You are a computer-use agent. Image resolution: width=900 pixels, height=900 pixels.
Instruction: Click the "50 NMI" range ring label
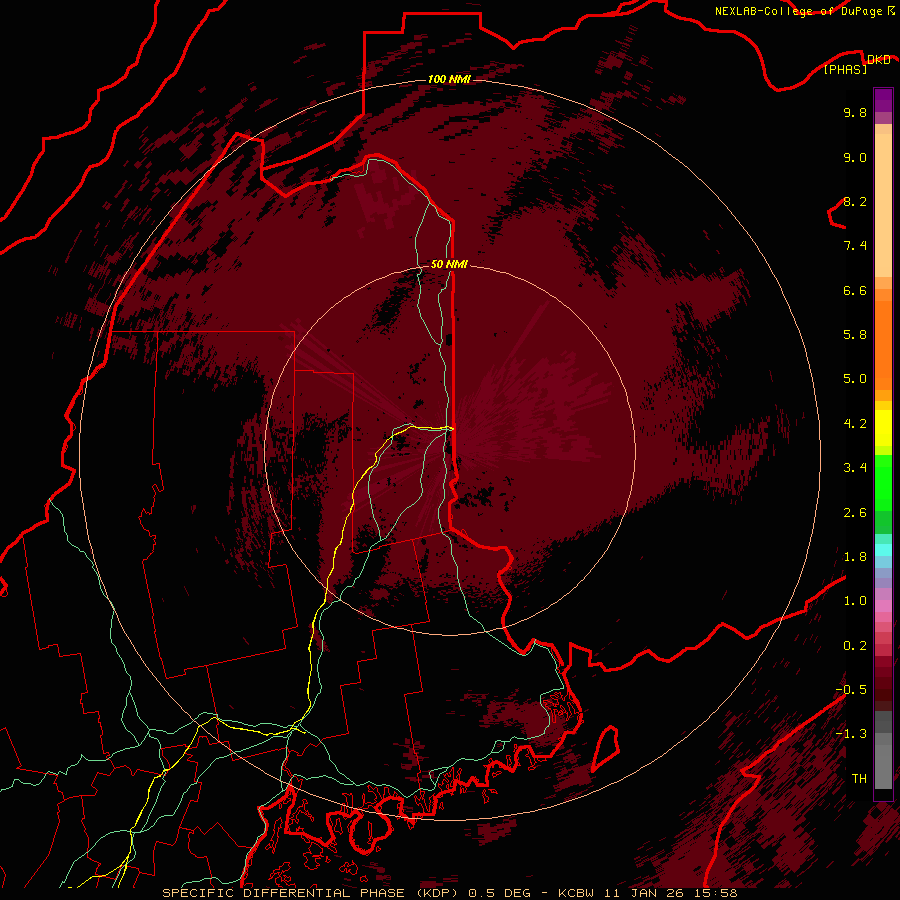[449, 265]
